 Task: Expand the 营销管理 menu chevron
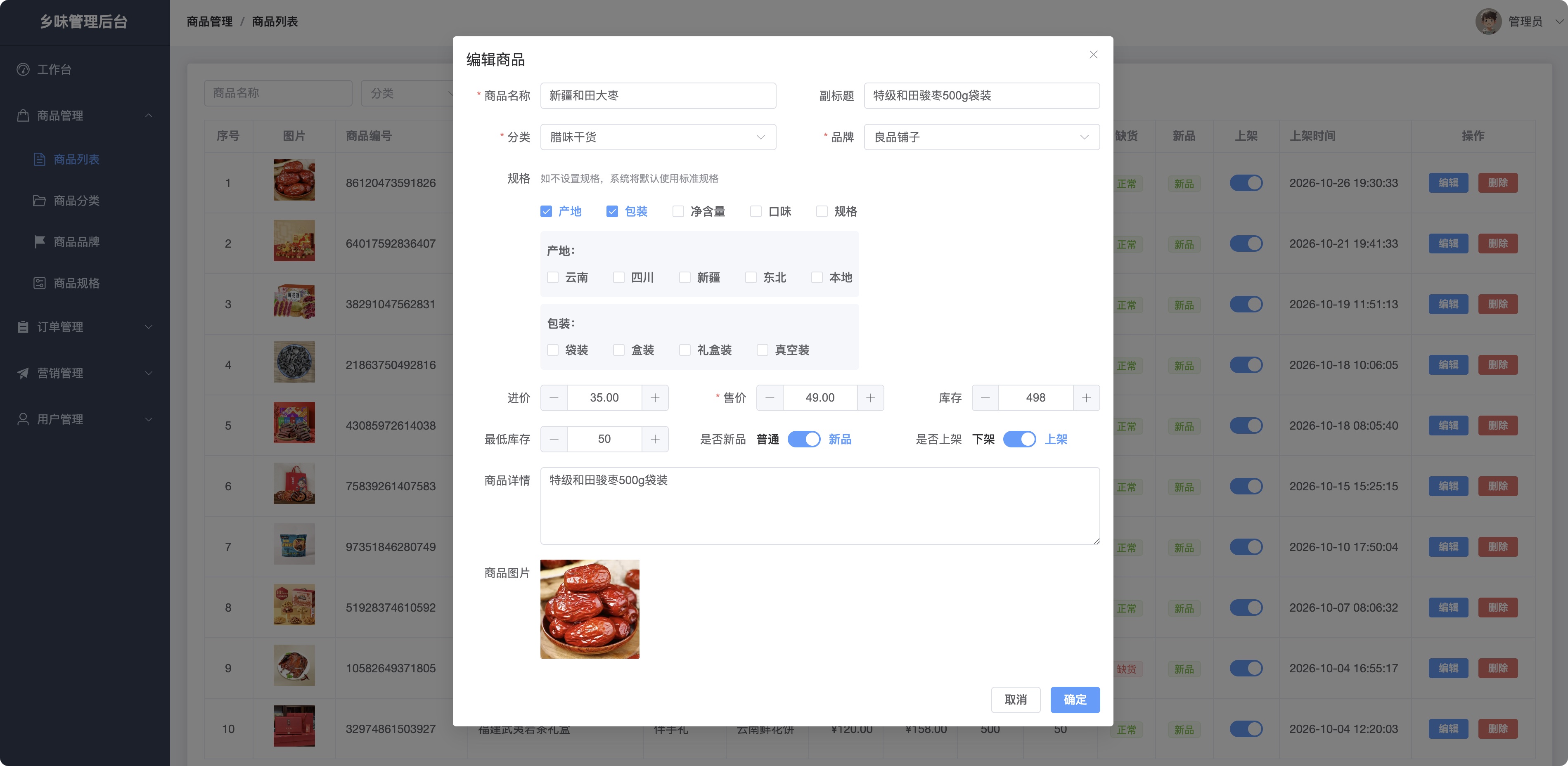149,374
